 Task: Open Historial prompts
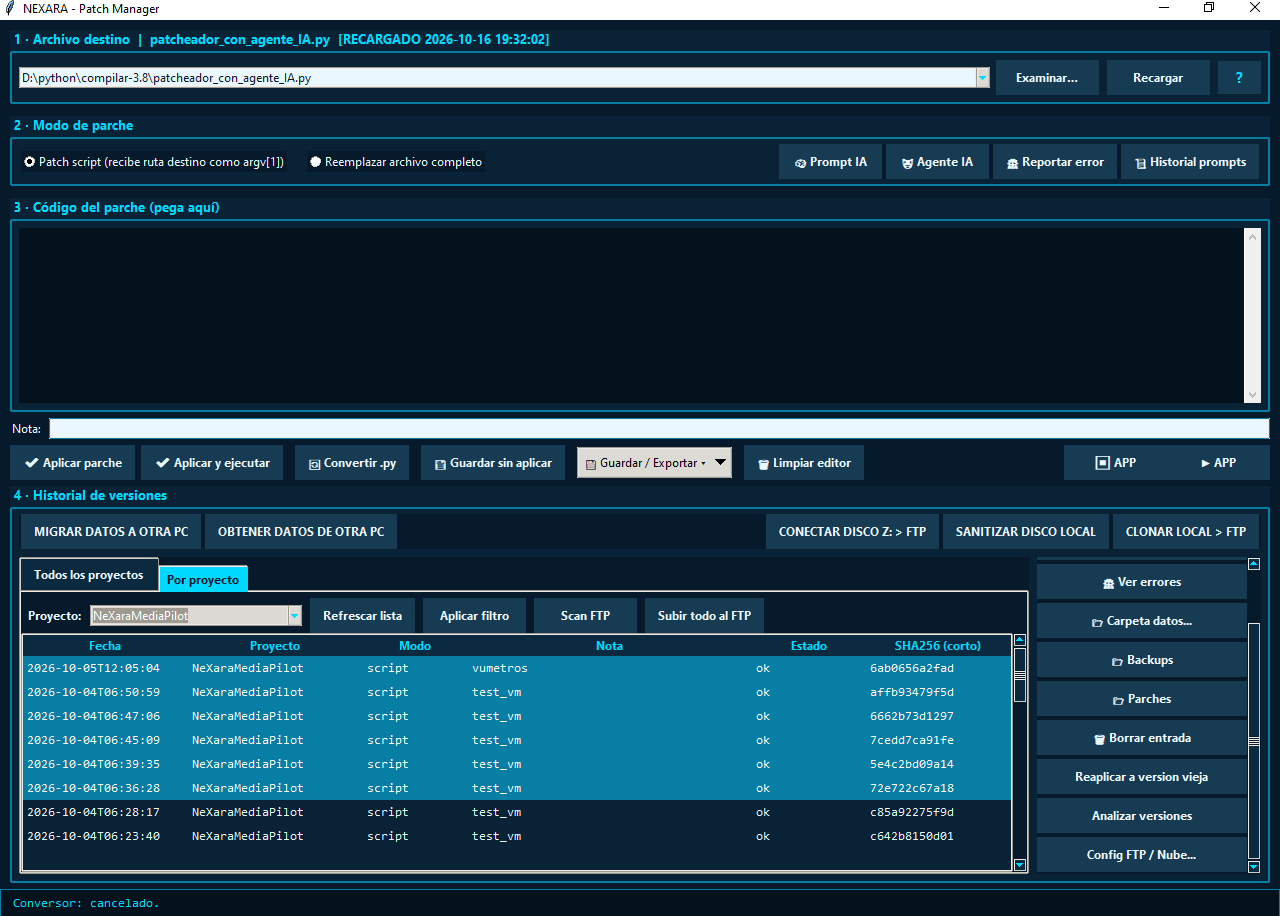(x=1190, y=162)
